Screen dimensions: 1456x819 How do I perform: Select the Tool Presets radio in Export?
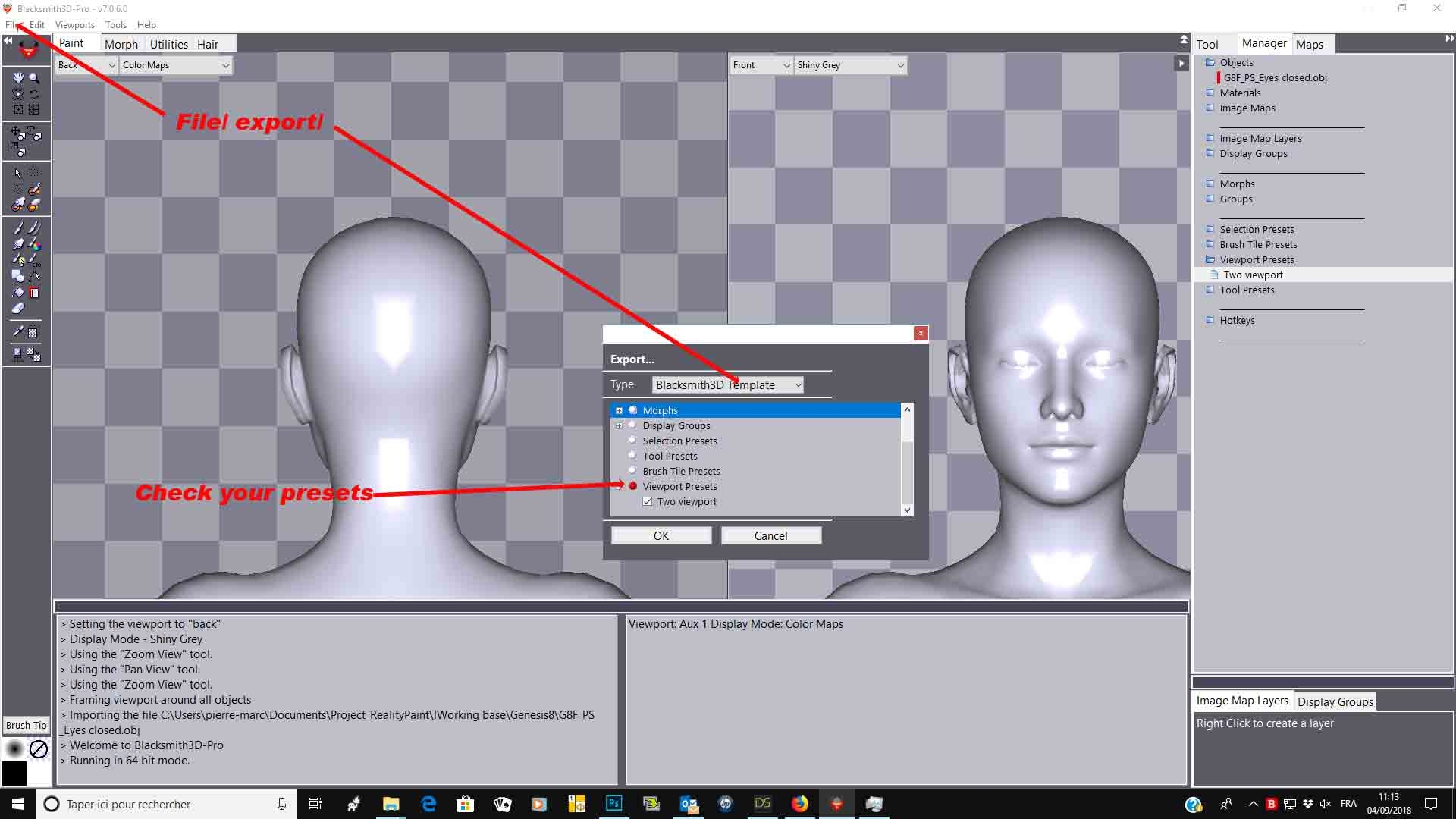click(632, 456)
